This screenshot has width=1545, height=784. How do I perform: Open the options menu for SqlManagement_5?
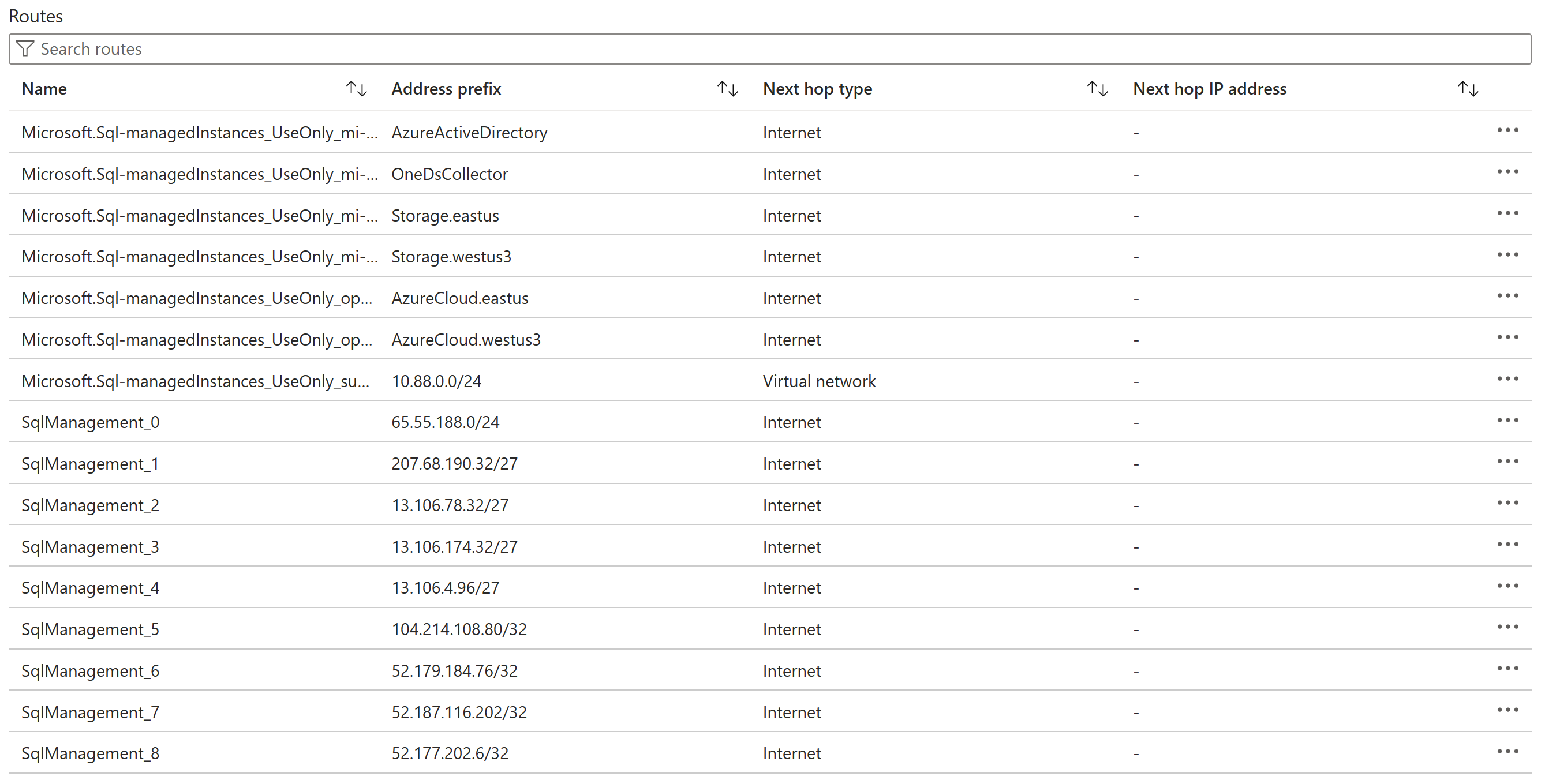coord(1509,628)
